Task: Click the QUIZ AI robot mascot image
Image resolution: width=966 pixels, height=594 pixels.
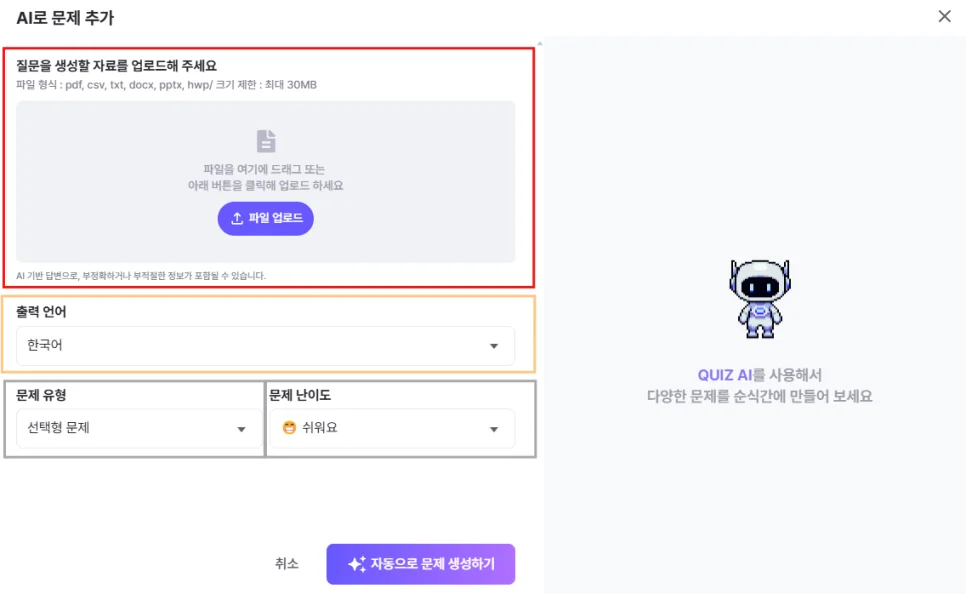Action: coord(760,297)
